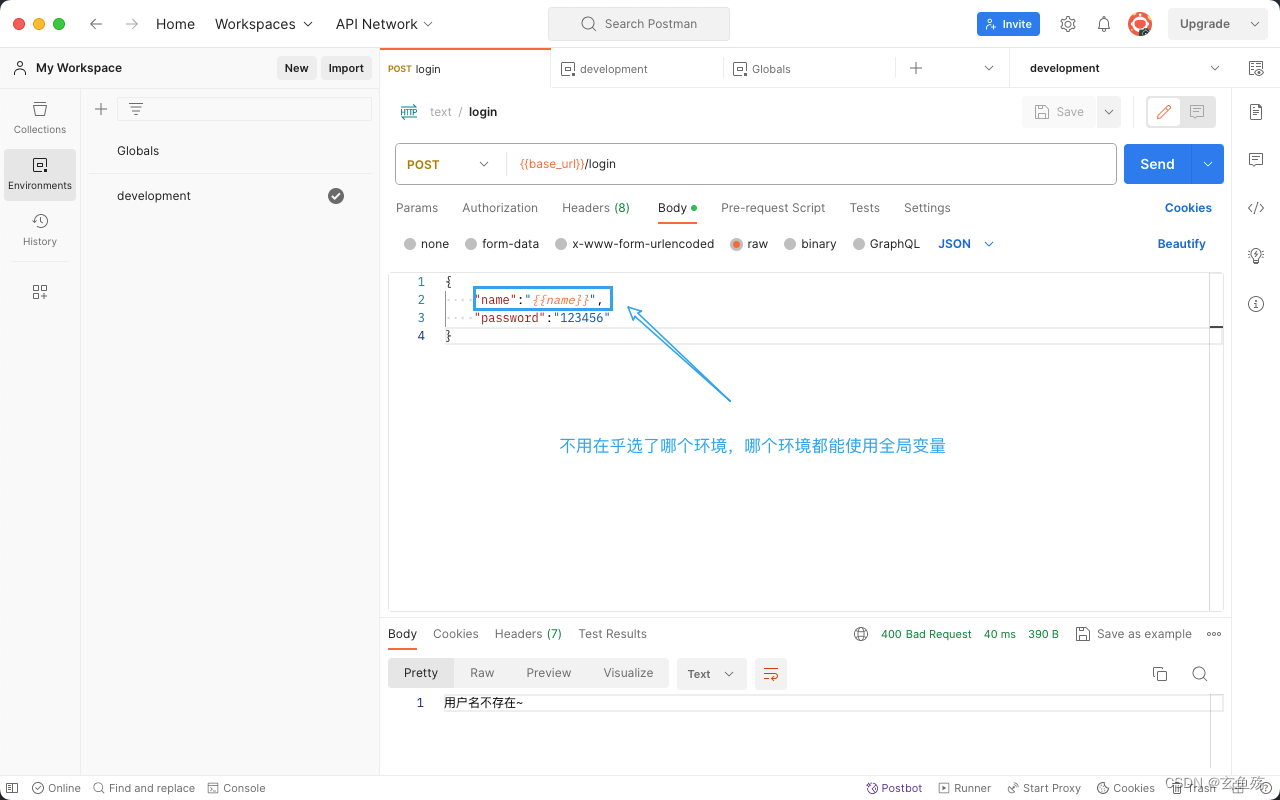Select the Globals environment row
This screenshot has height=800, width=1280.
(230, 151)
